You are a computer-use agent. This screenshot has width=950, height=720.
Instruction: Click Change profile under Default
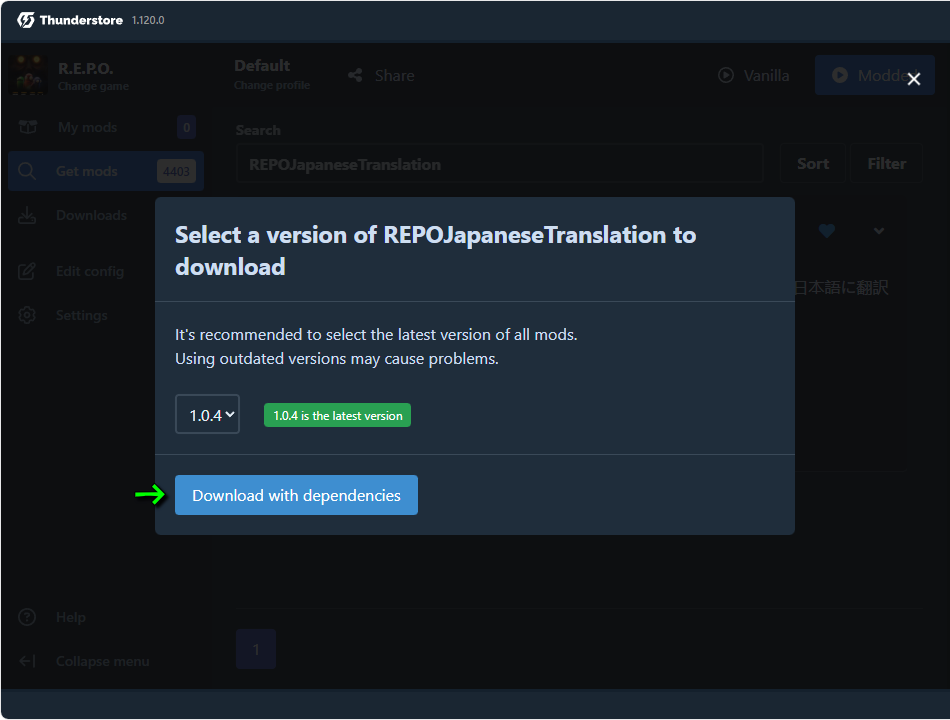pos(272,85)
